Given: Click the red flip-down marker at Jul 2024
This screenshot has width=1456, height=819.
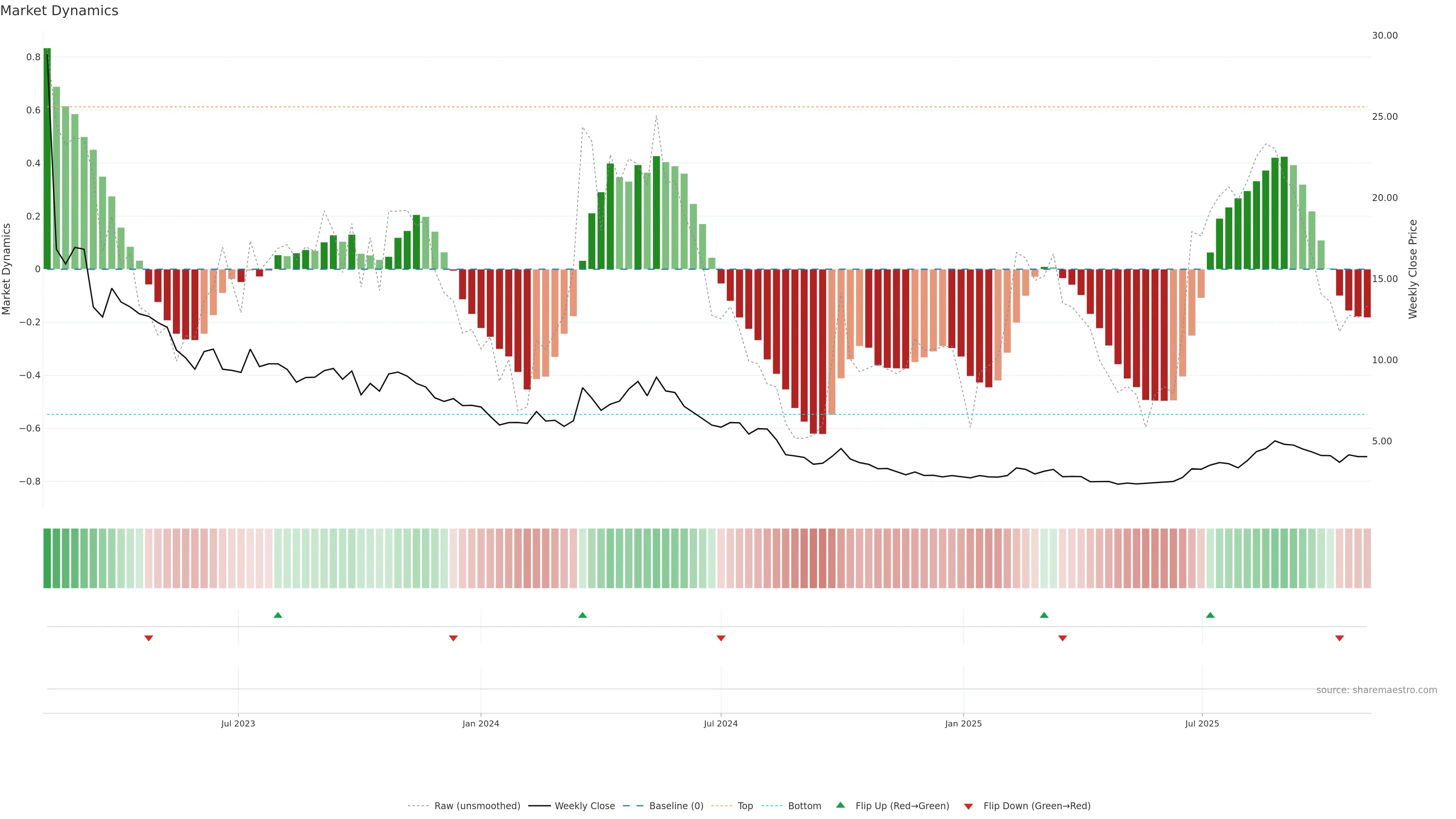Looking at the screenshot, I should pos(721,638).
